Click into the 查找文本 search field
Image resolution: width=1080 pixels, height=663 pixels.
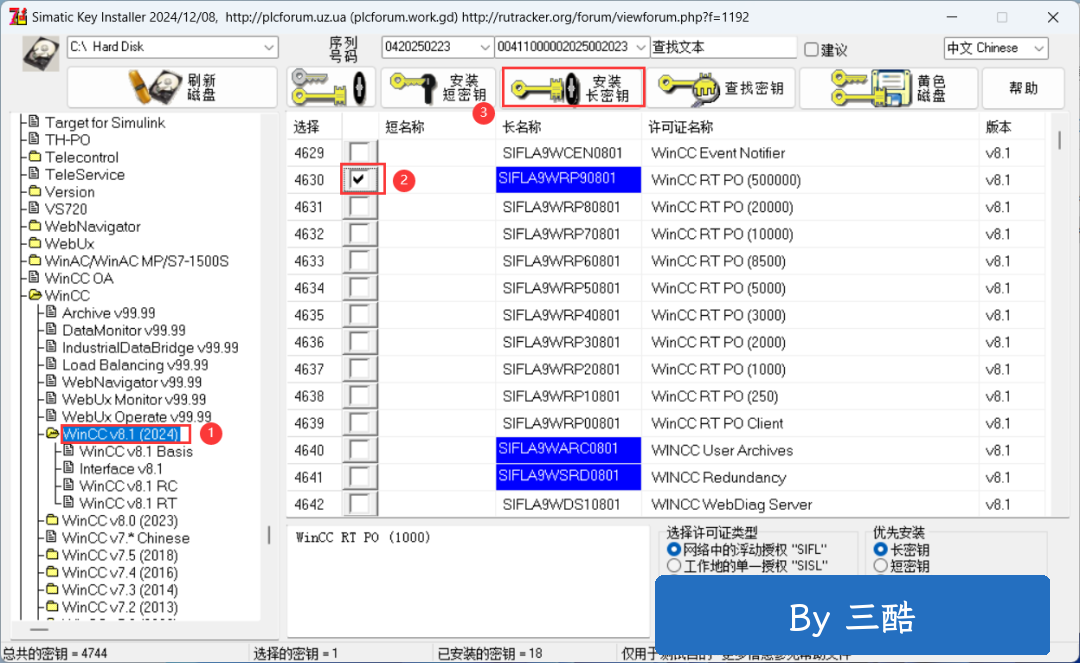pos(723,47)
